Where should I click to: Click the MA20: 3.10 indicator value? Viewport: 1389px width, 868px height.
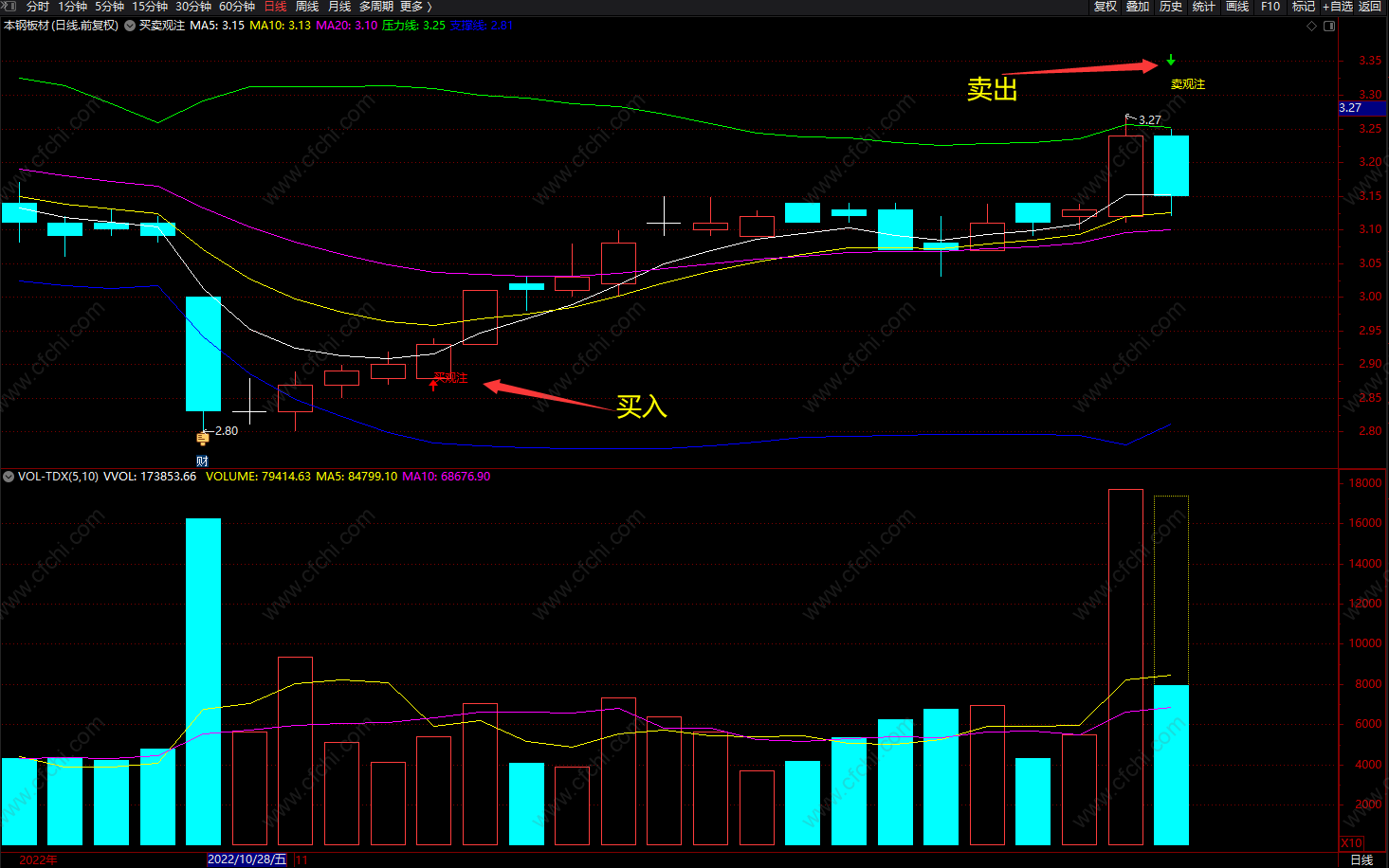346,26
